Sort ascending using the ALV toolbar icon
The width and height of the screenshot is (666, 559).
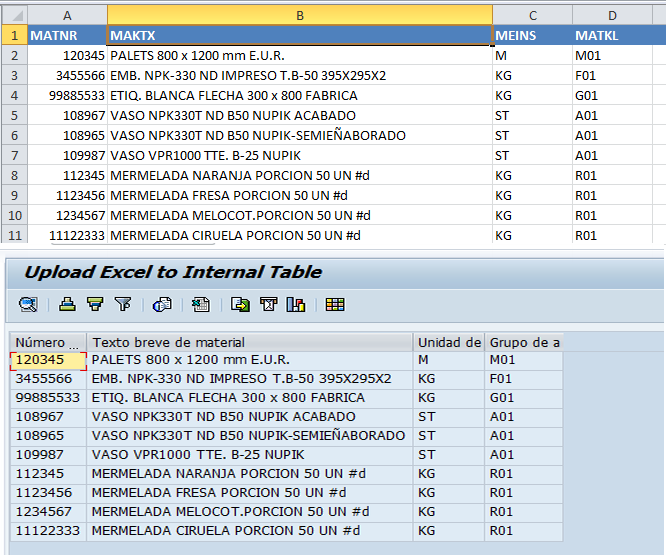[x=67, y=305]
